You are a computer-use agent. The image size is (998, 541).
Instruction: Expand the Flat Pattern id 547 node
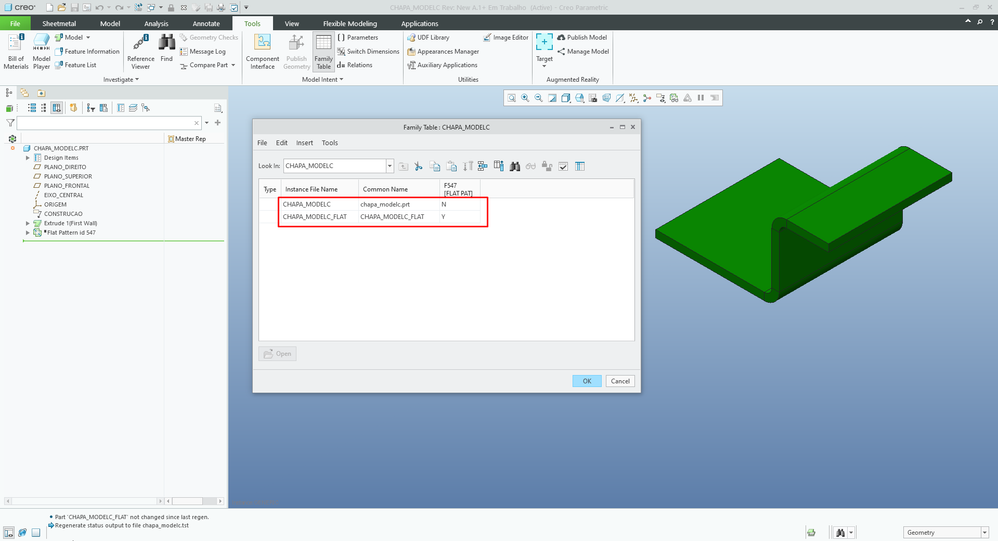[x=27, y=233]
